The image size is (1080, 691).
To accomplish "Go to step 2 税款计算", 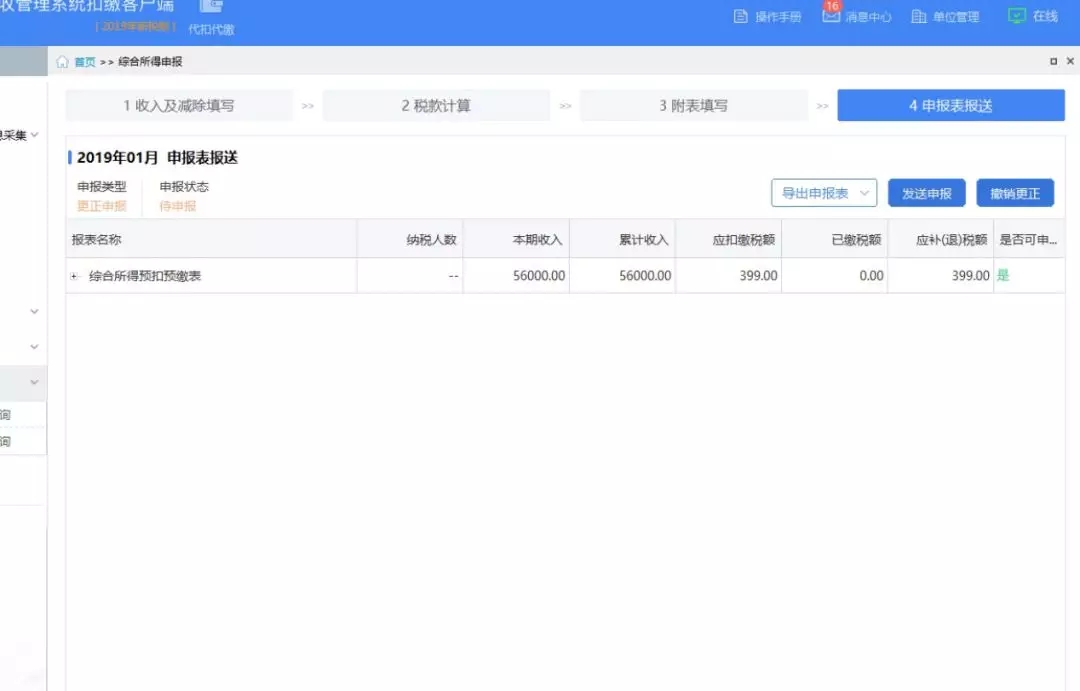I will 436,106.
